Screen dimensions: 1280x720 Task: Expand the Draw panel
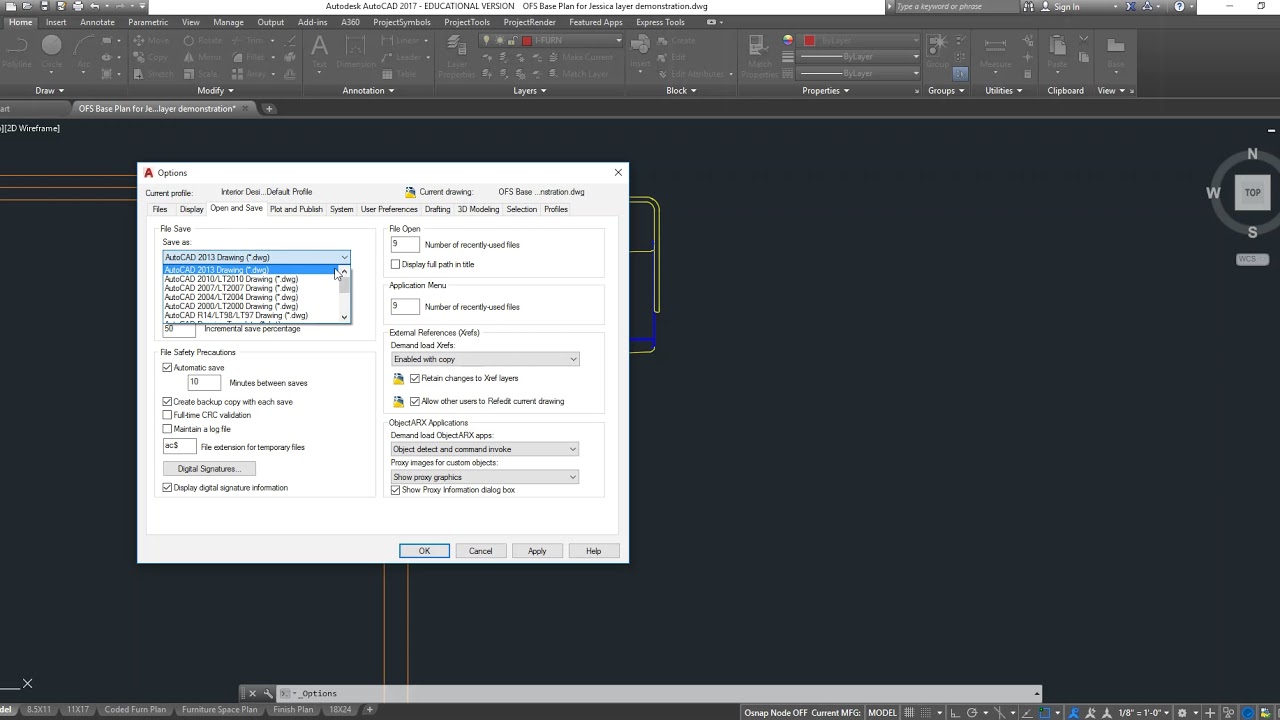(x=49, y=90)
